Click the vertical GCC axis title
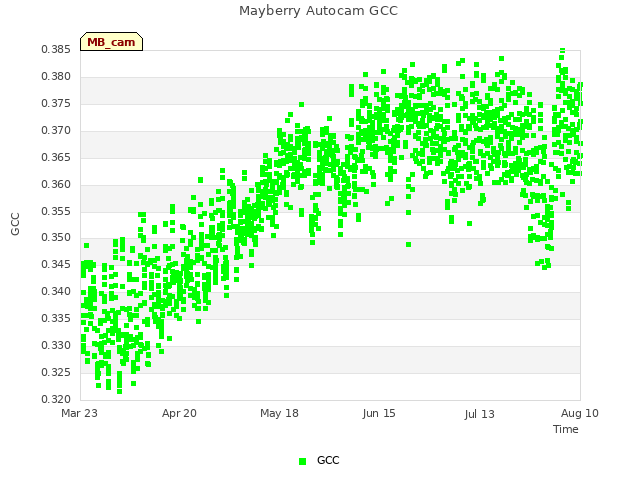Viewport: 640px width, 480px height. tap(15, 224)
